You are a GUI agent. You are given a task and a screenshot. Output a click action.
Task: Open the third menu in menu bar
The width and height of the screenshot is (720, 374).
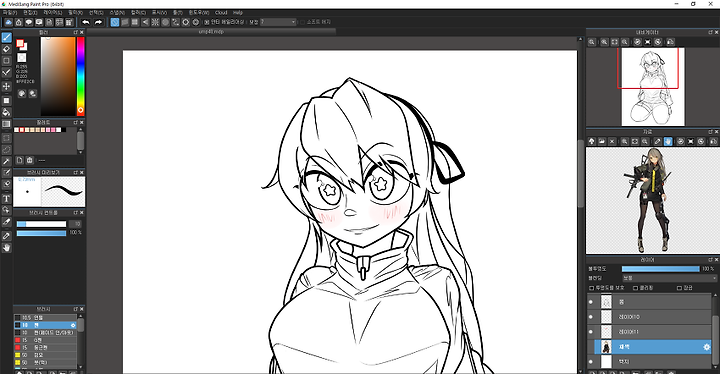pos(52,13)
